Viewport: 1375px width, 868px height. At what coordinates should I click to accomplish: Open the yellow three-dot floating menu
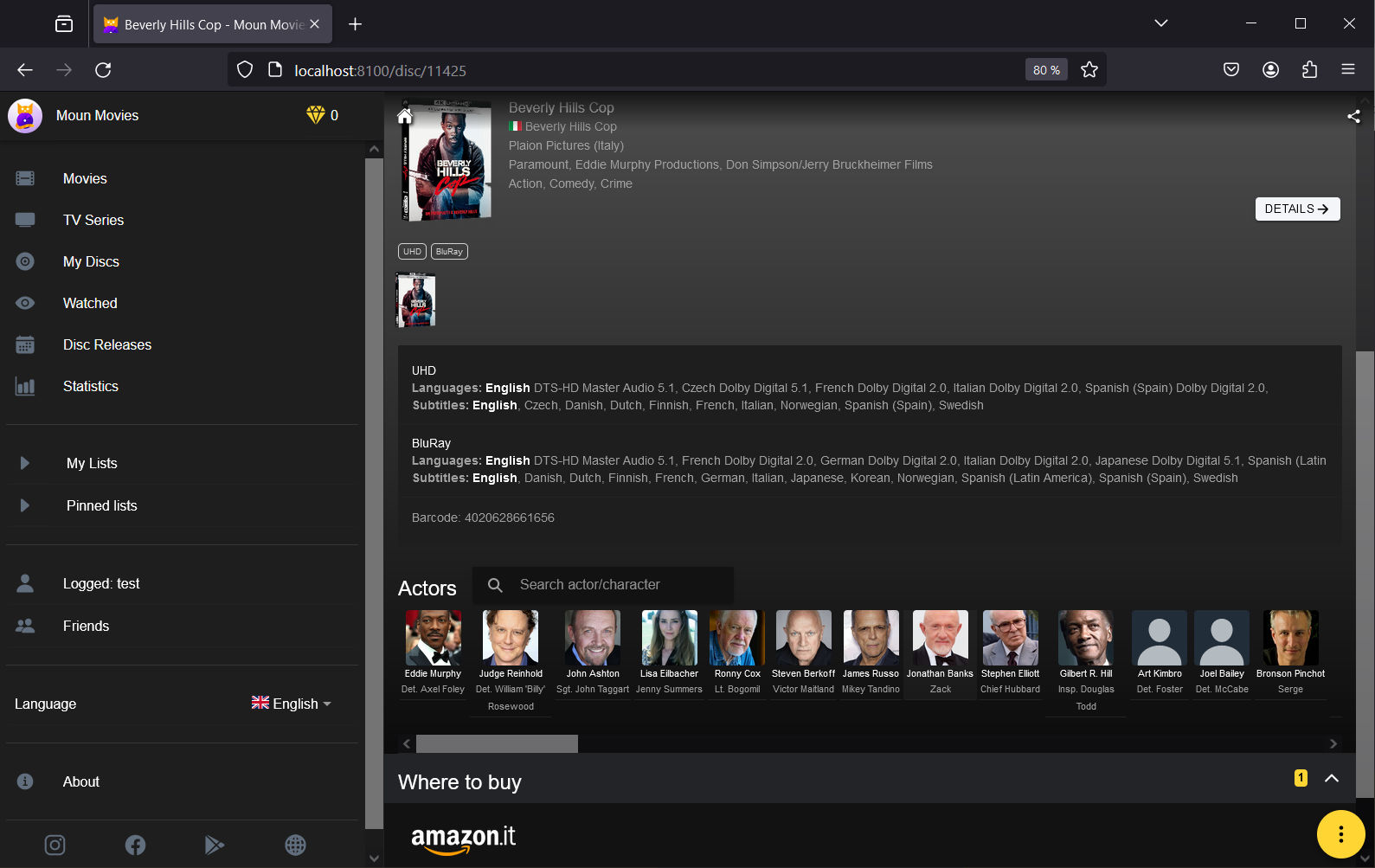1340,834
